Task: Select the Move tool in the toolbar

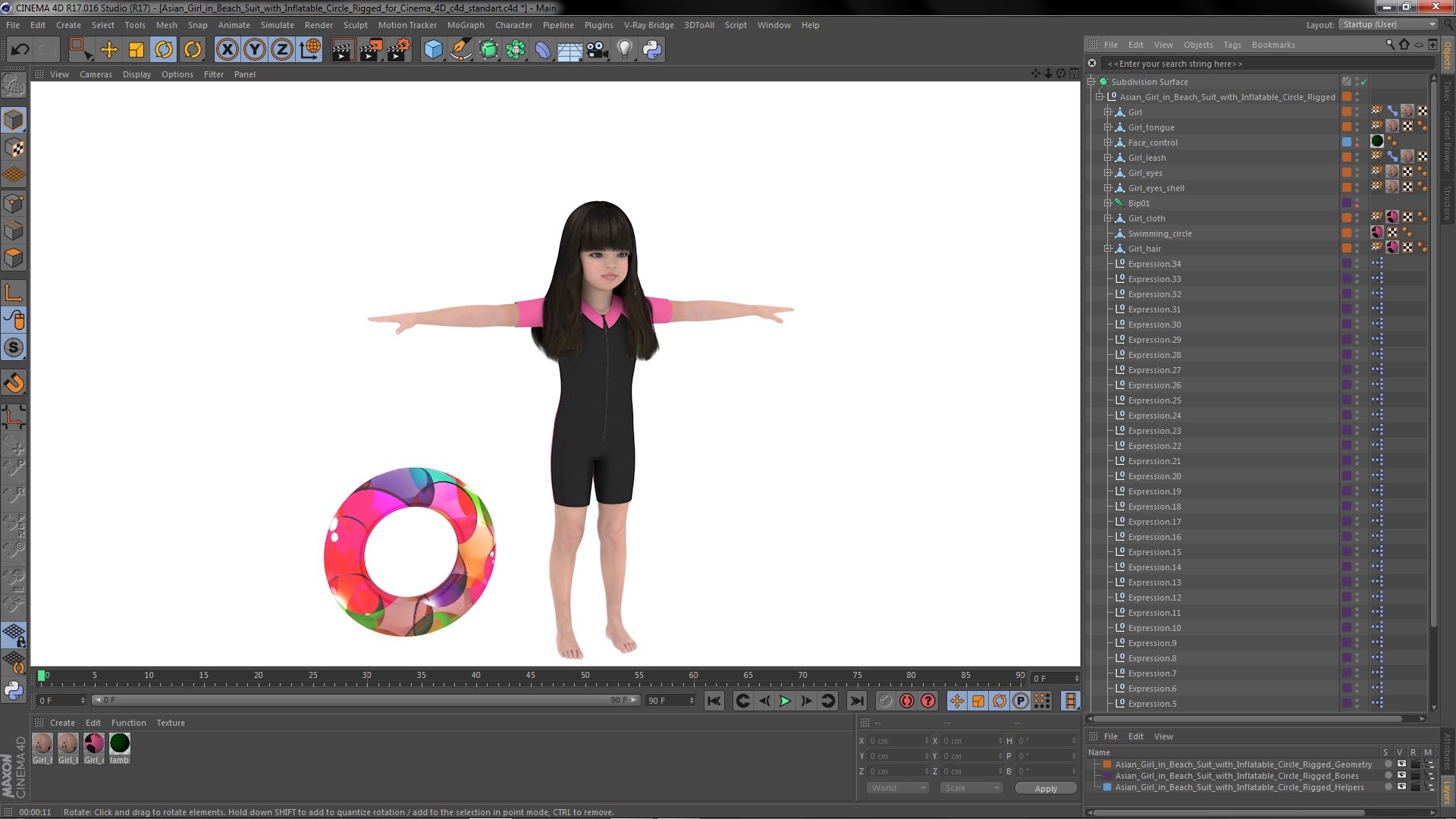Action: coord(109,50)
